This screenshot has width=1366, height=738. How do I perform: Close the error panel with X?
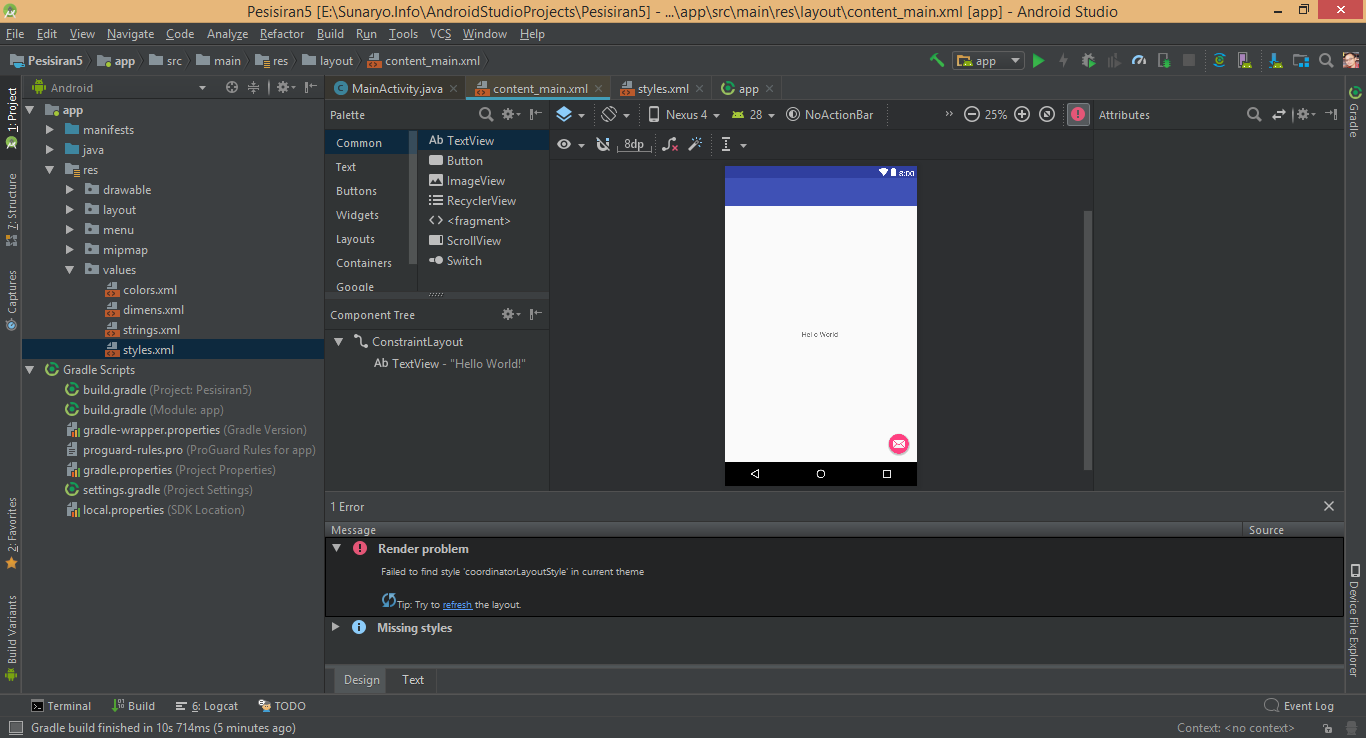pos(1329,506)
